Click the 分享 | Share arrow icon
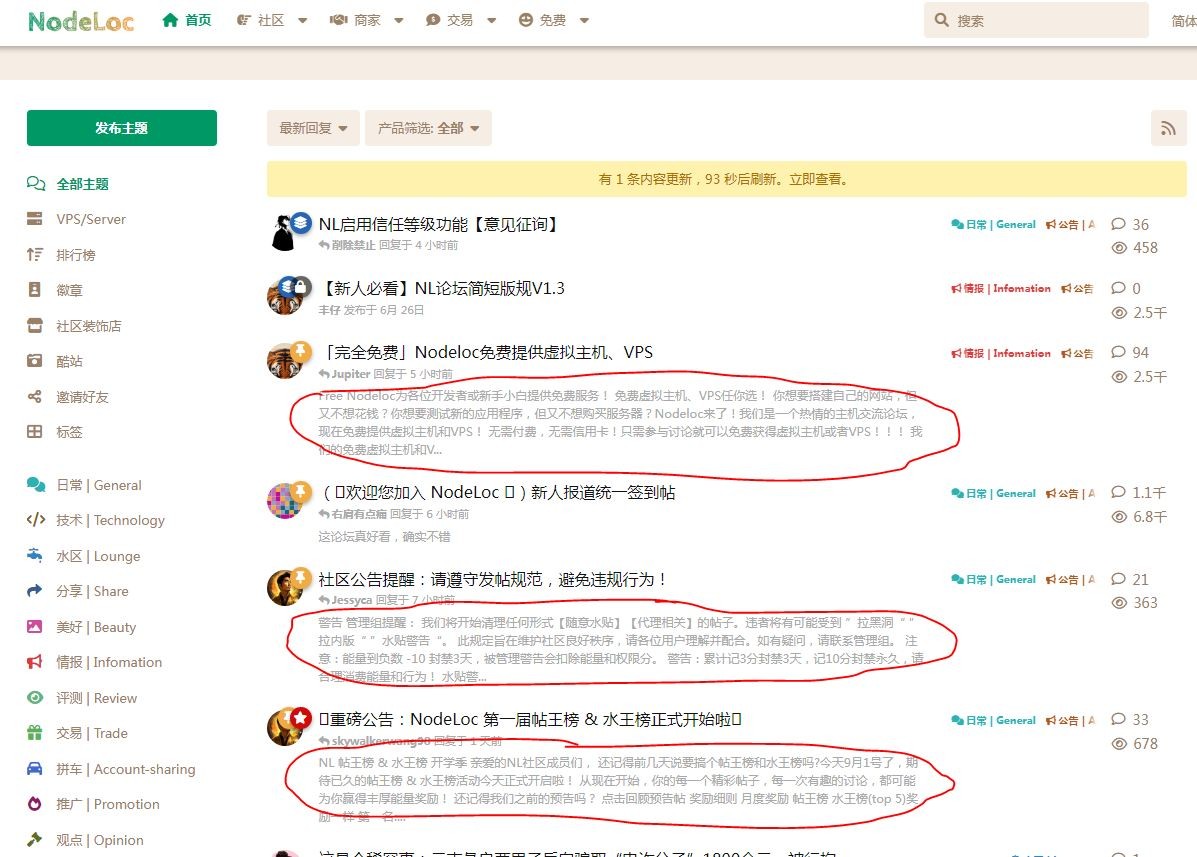 coord(34,591)
